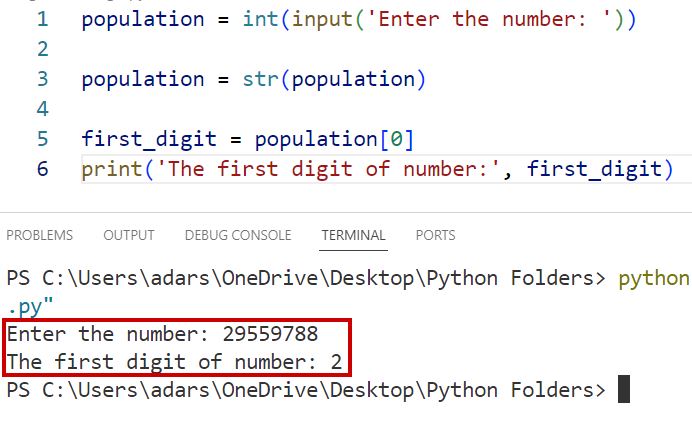The width and height of the screenshot is (692, 425).
Task: Click 'first_digit' variable on line 5
Action: (149, 140)
